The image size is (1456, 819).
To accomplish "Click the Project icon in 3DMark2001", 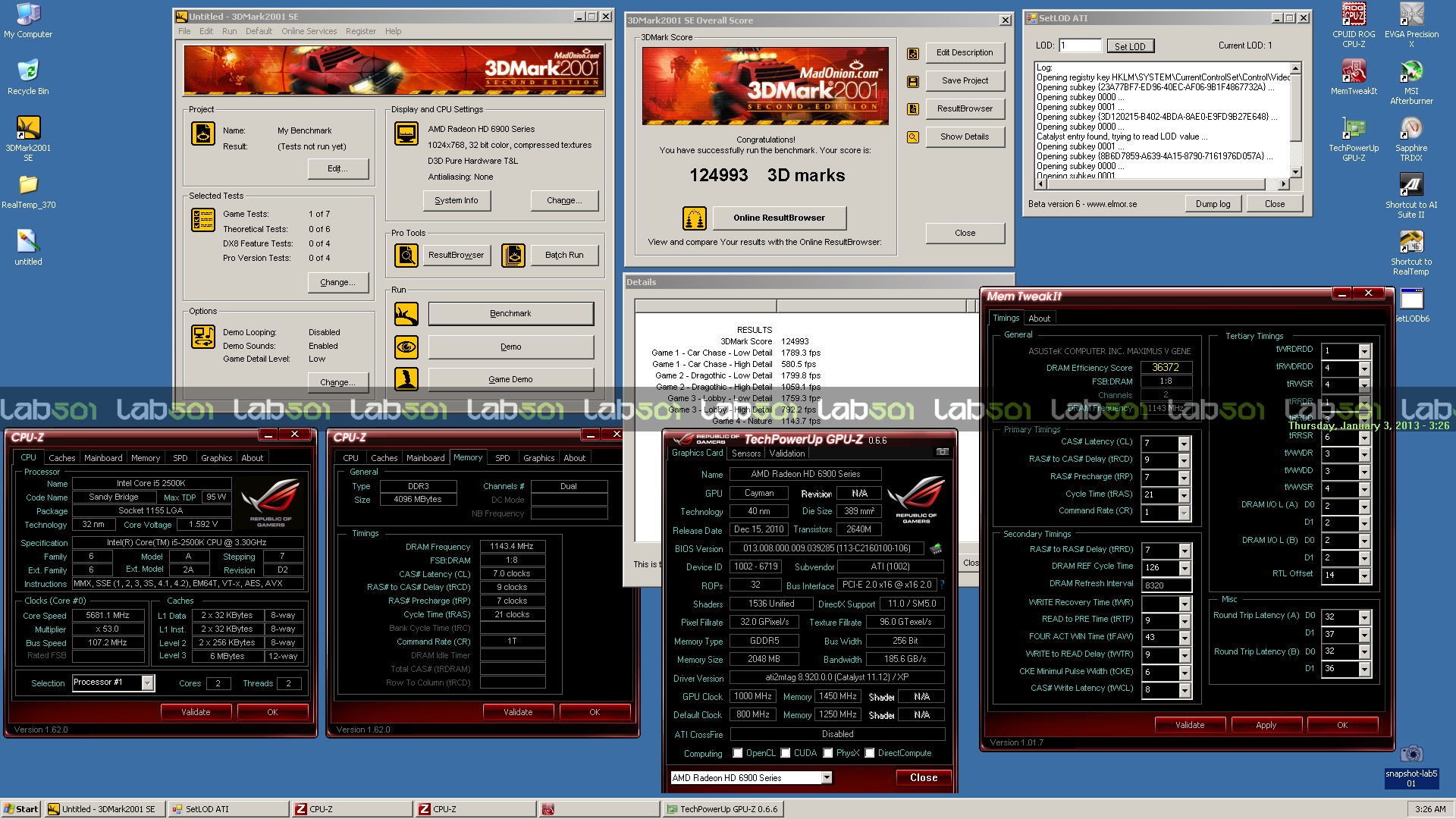I will (x=203, y=133).
